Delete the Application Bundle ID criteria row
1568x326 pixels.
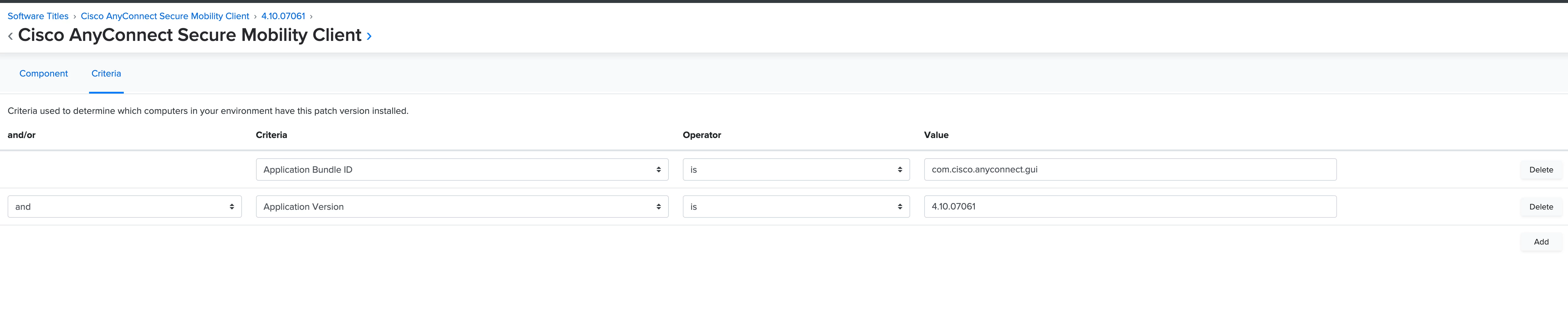tap(1541, 170)
